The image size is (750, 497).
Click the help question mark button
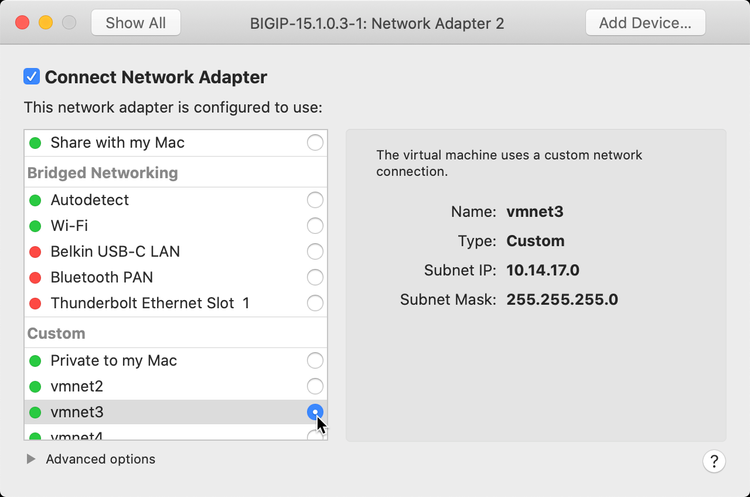(714, 461)
